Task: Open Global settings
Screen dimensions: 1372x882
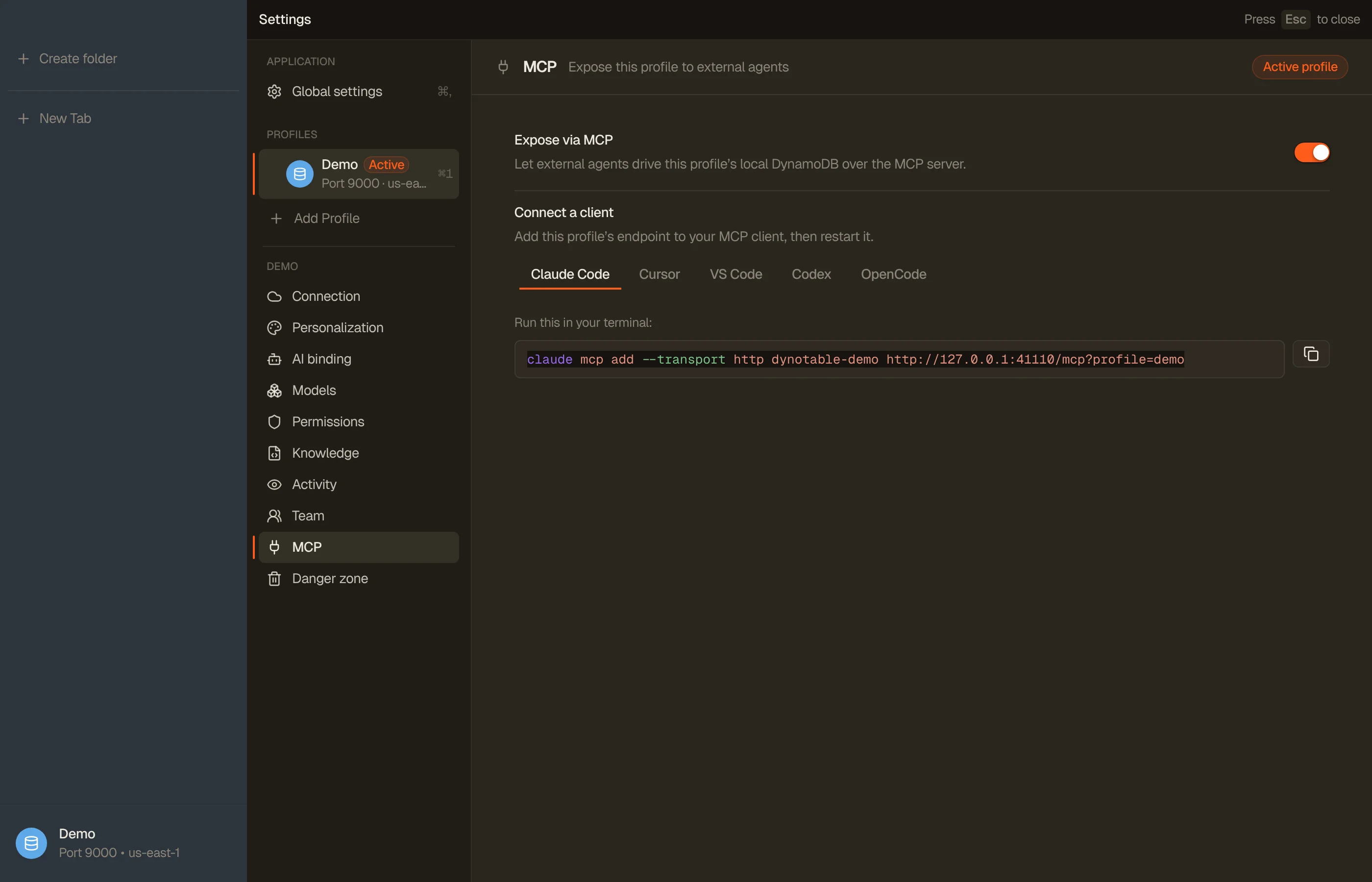Action: [359, 92]
